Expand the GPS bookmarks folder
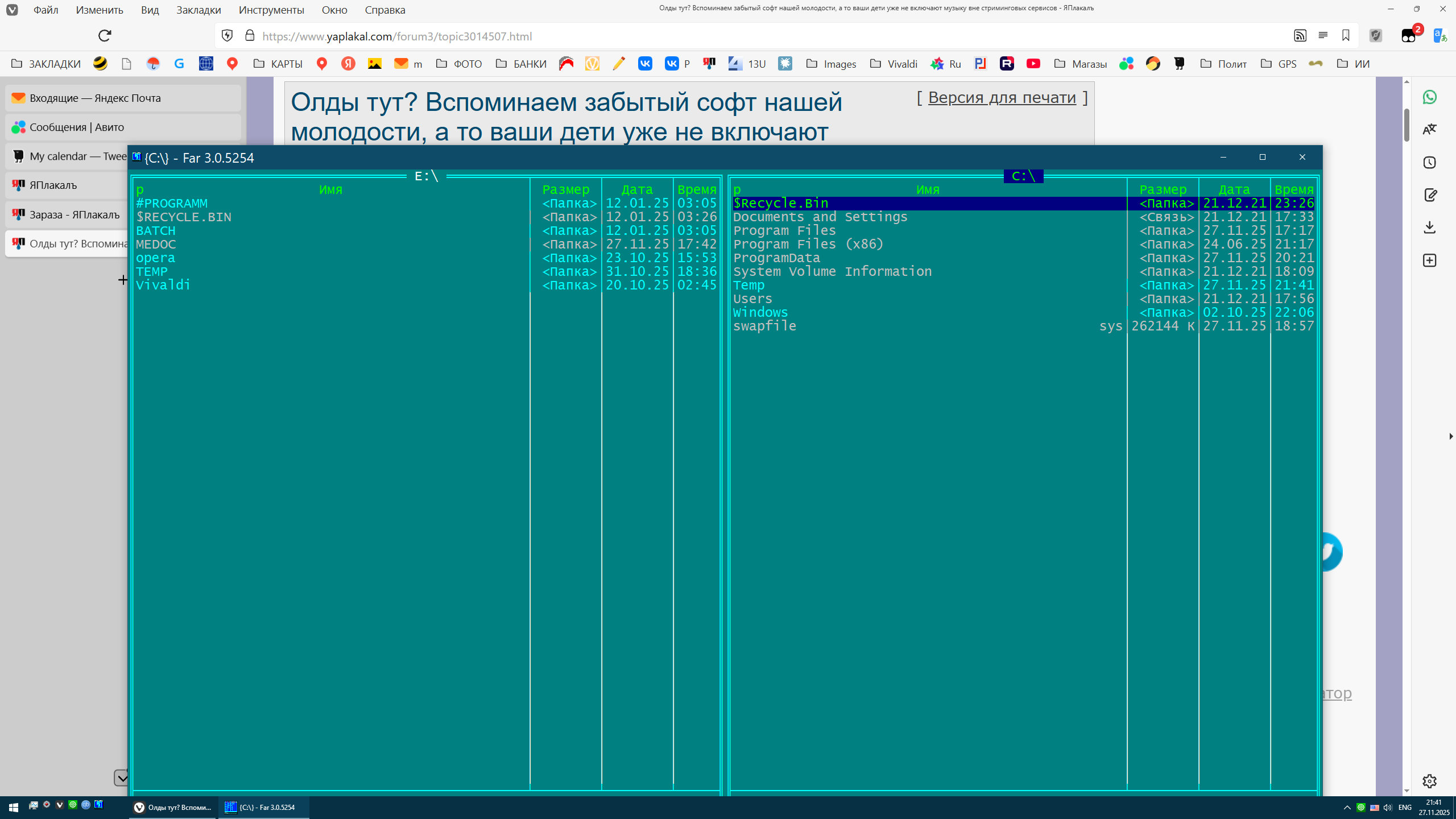This screenshot has width=1456, height=819. (1279, 64)
